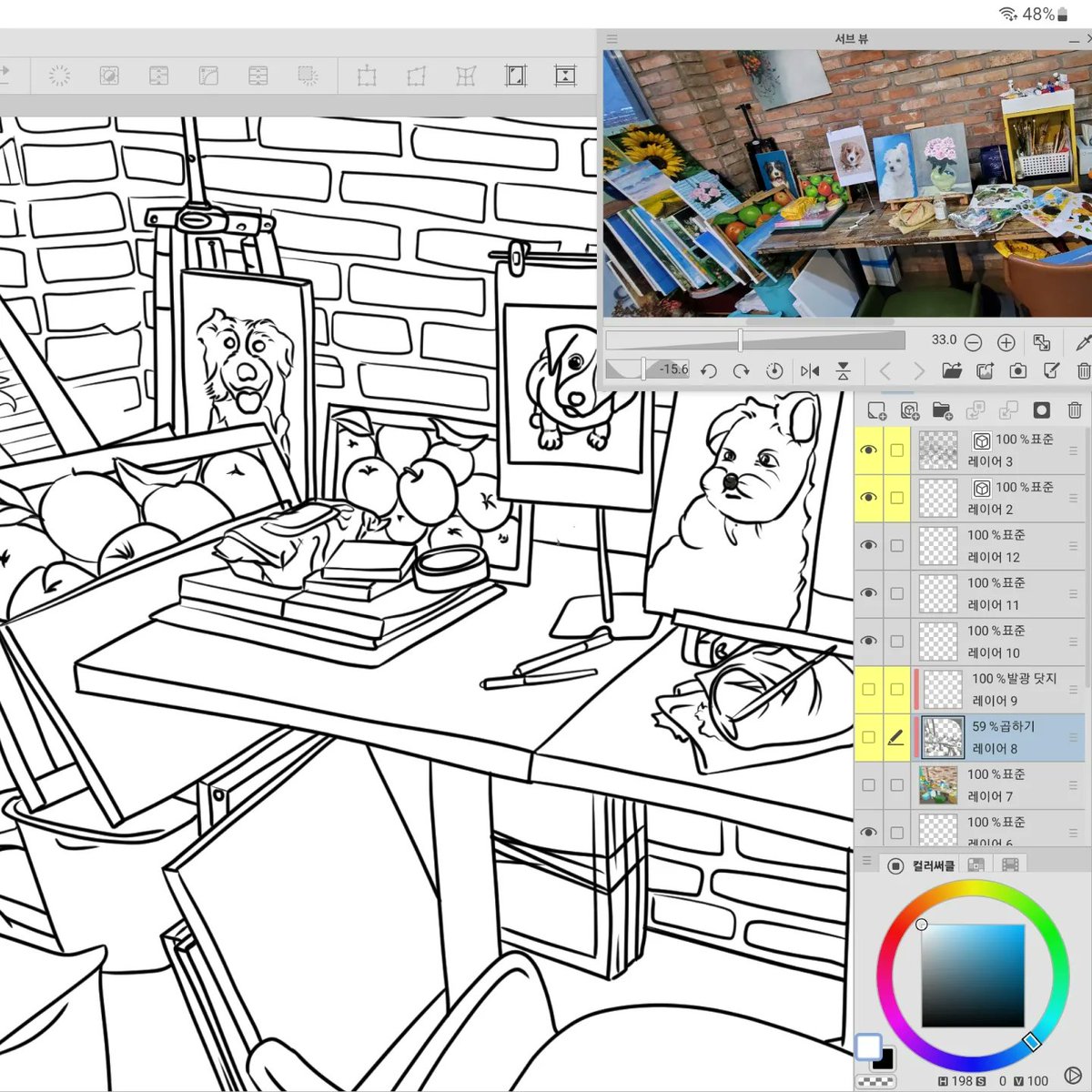The image size is (1092, 1092).
Task: Show 레이어 7 using its visibility box
Action: click(868, 784)
